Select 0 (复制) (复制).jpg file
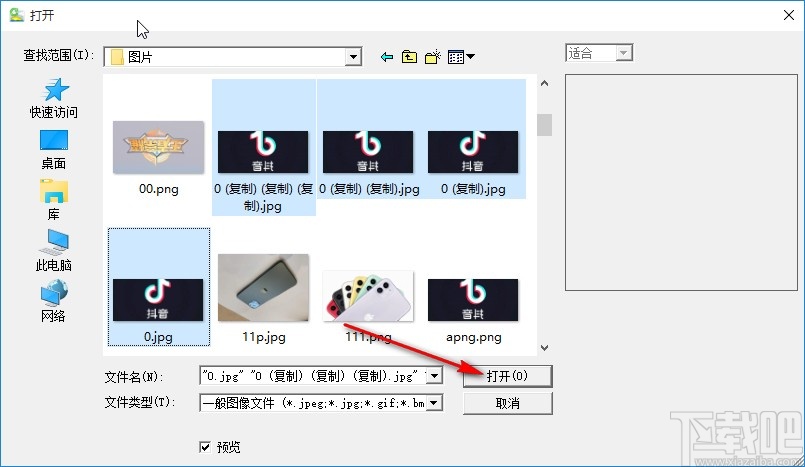This screenshot has height=467, width=805. (369, 139)
